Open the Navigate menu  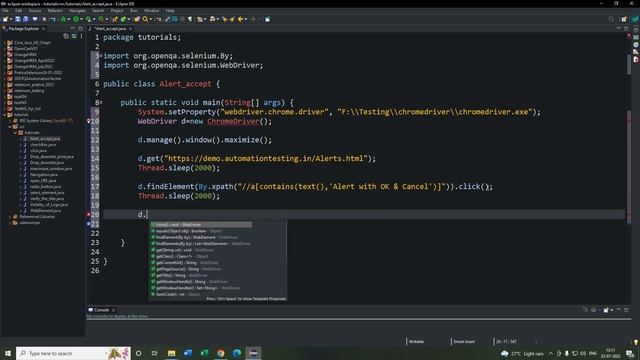coord(77,11)
